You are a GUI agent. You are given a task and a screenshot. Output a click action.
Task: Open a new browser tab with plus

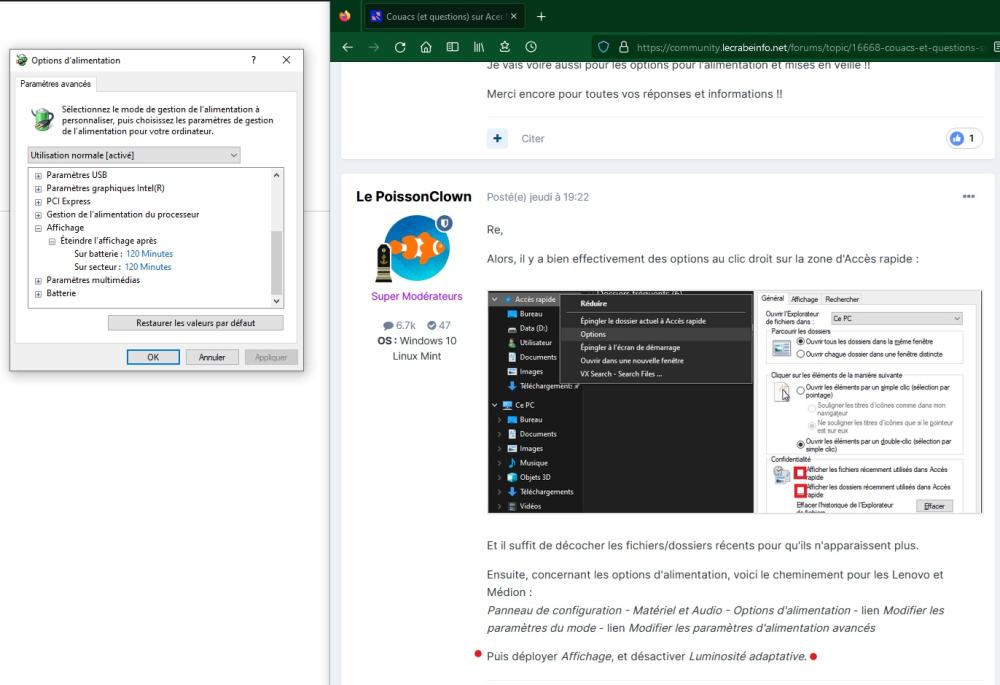(x=541, y=16)
